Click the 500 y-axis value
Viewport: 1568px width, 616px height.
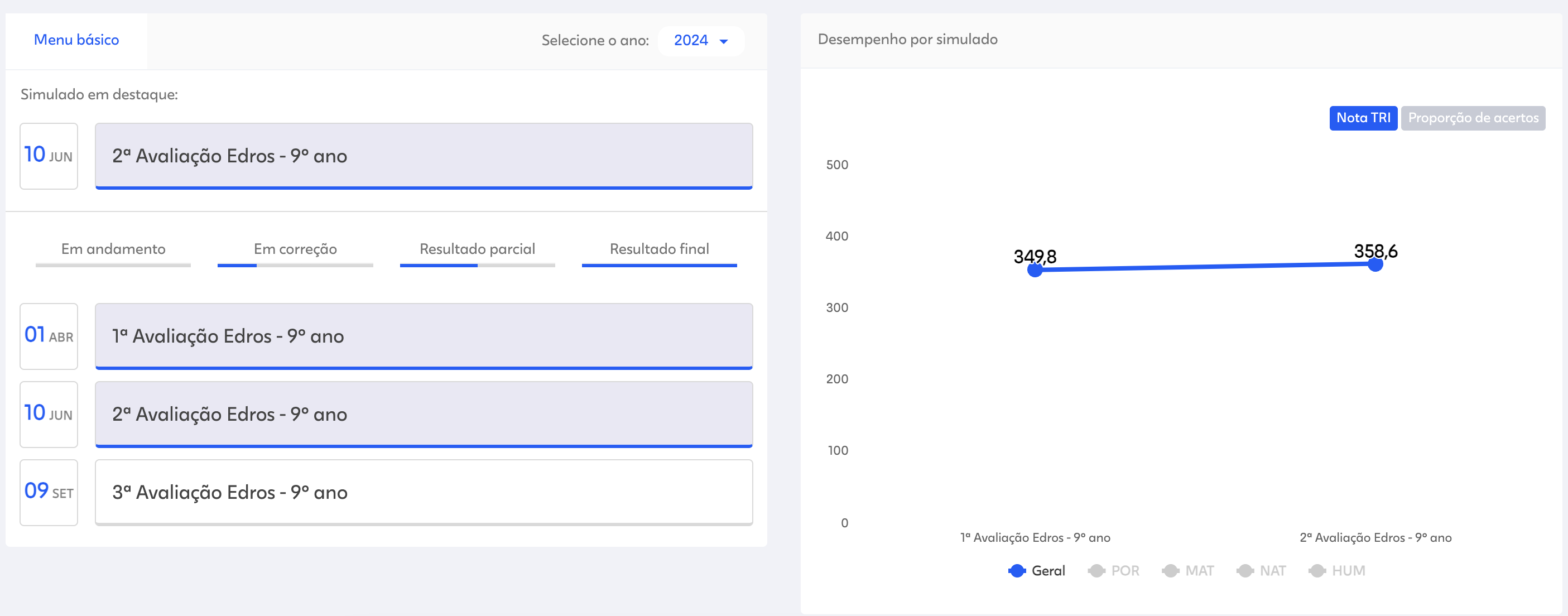[837, 165]
